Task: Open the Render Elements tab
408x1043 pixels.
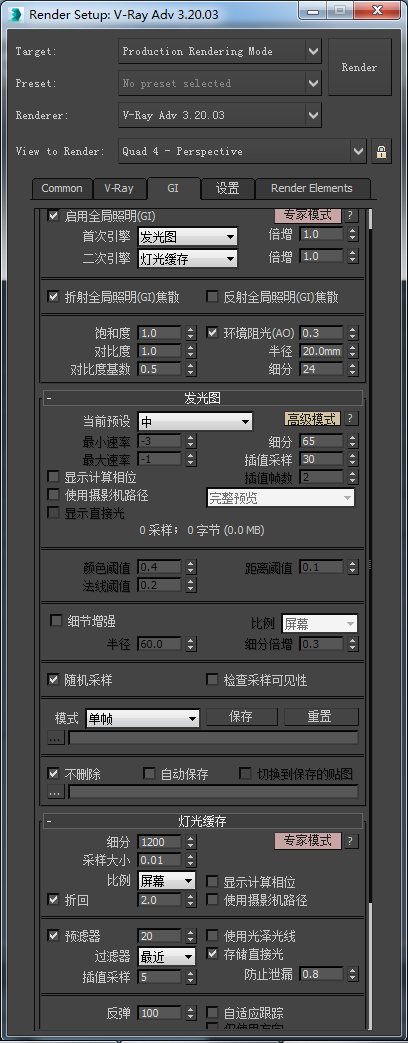Action: (x=311, y=188)
